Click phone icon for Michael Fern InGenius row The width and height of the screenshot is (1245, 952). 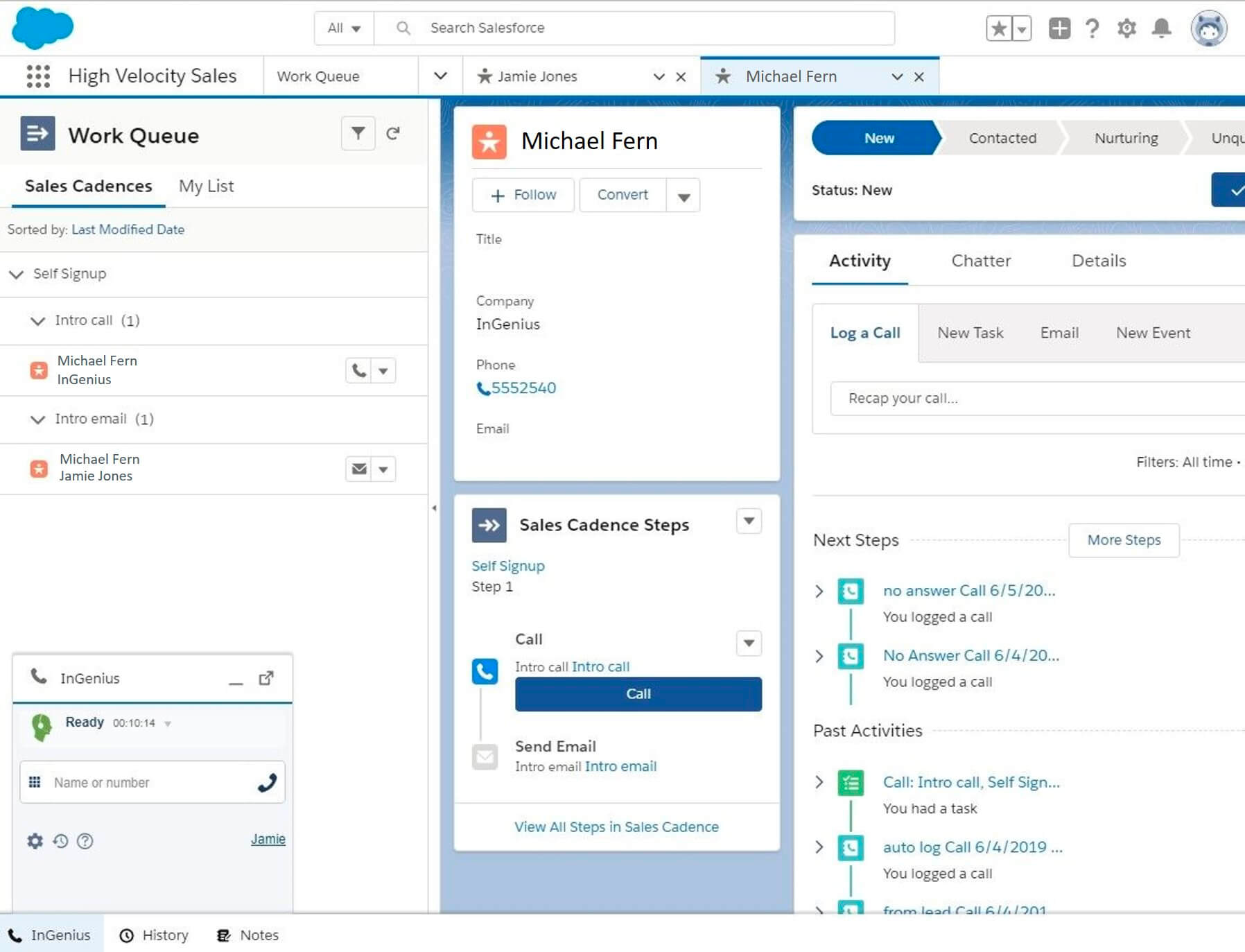(x=358, y=370)
